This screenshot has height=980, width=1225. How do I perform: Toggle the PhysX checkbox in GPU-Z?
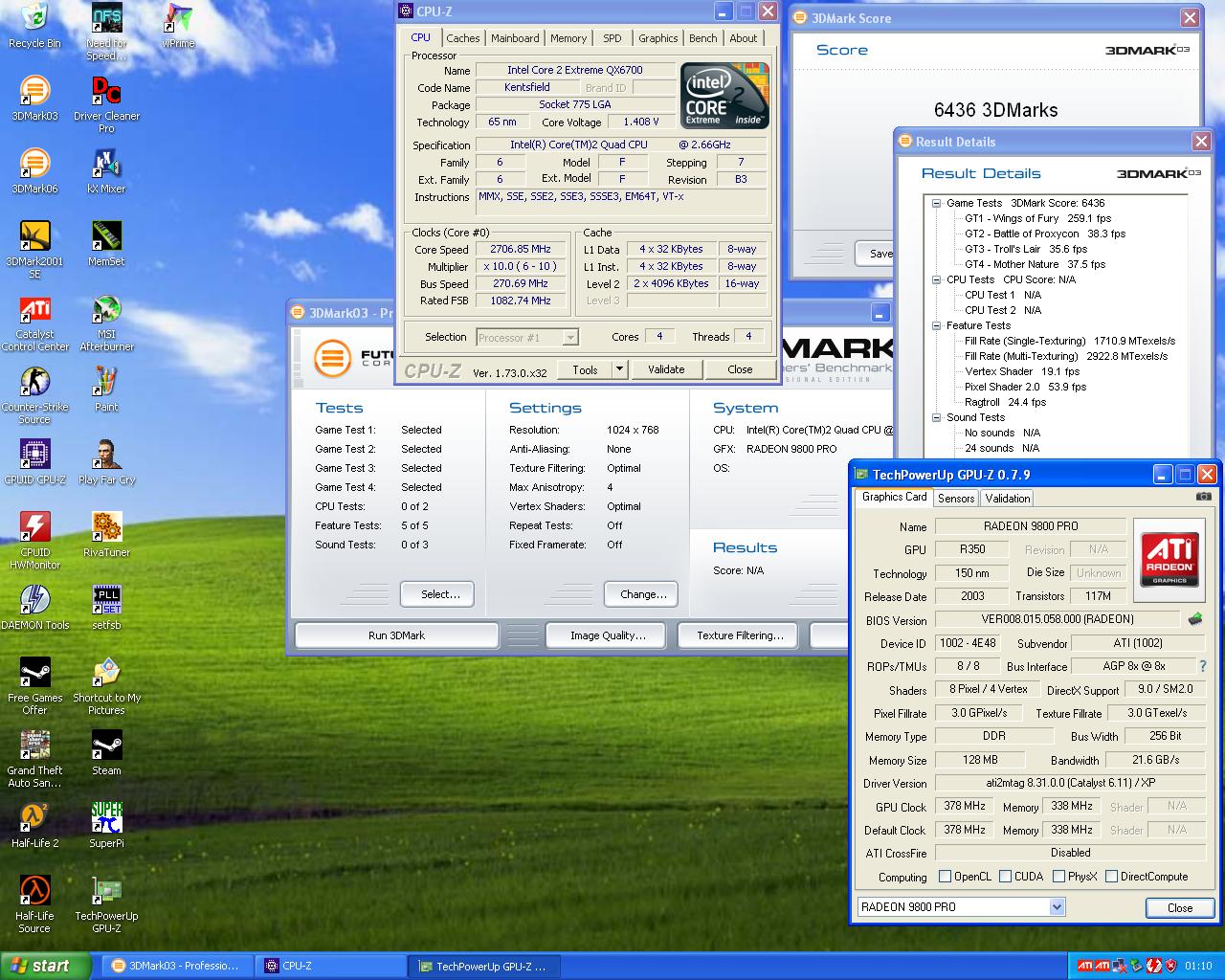(x=1058, y=876)
